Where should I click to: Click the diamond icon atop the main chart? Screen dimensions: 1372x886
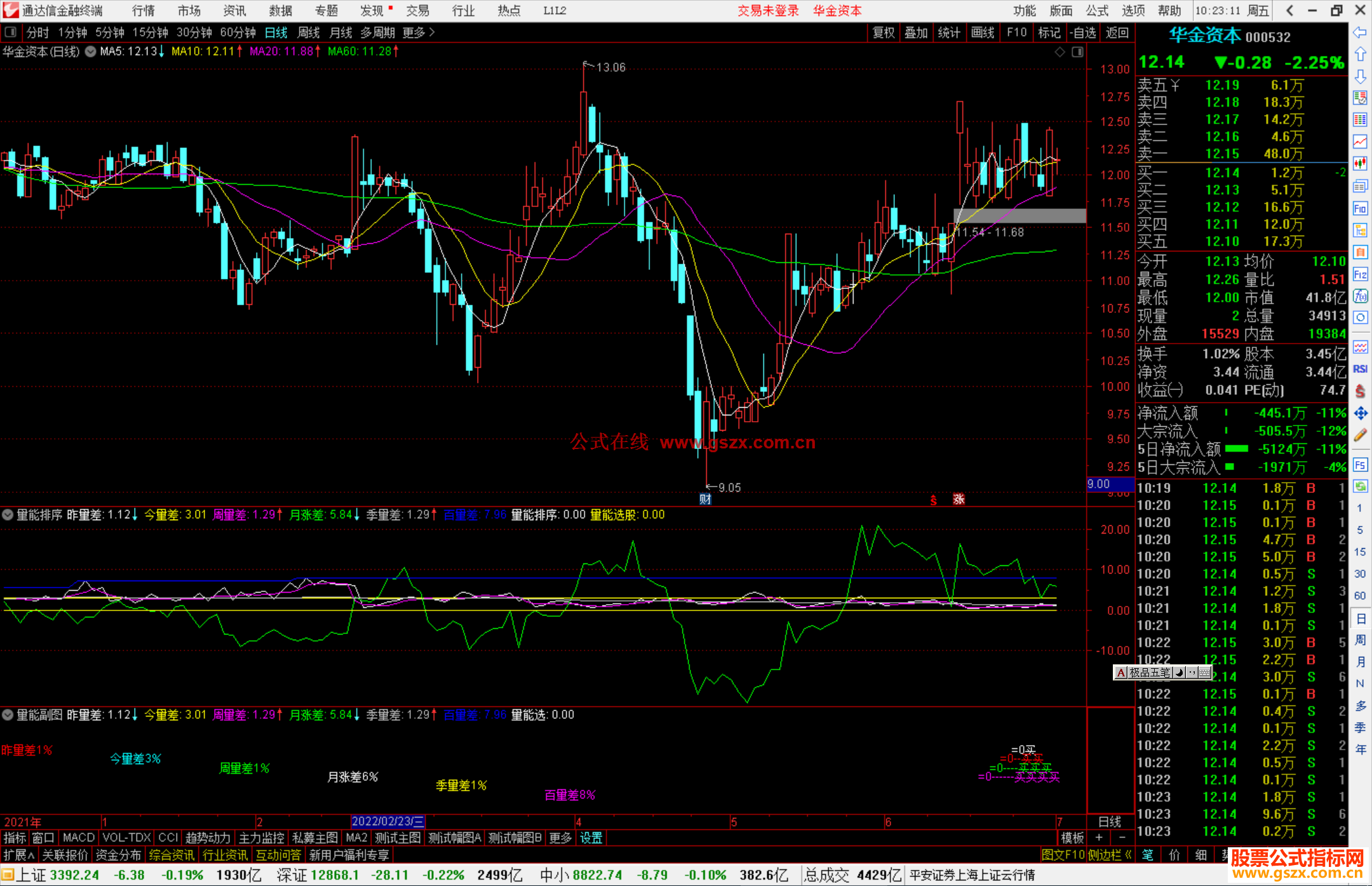[1059, 52]
